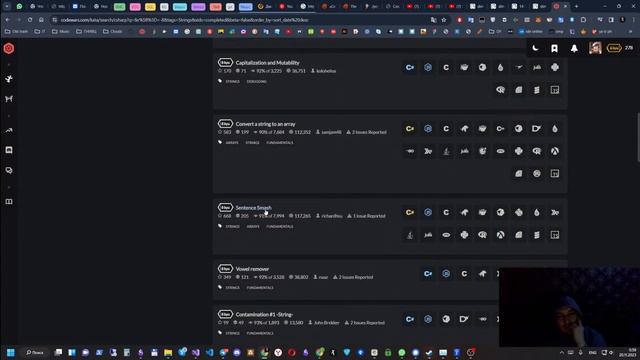Open the 2 Issues Reported link for Vowel remover
Image resolution: width=640 pixels, height=360 pixels.
tap(353, 277)
